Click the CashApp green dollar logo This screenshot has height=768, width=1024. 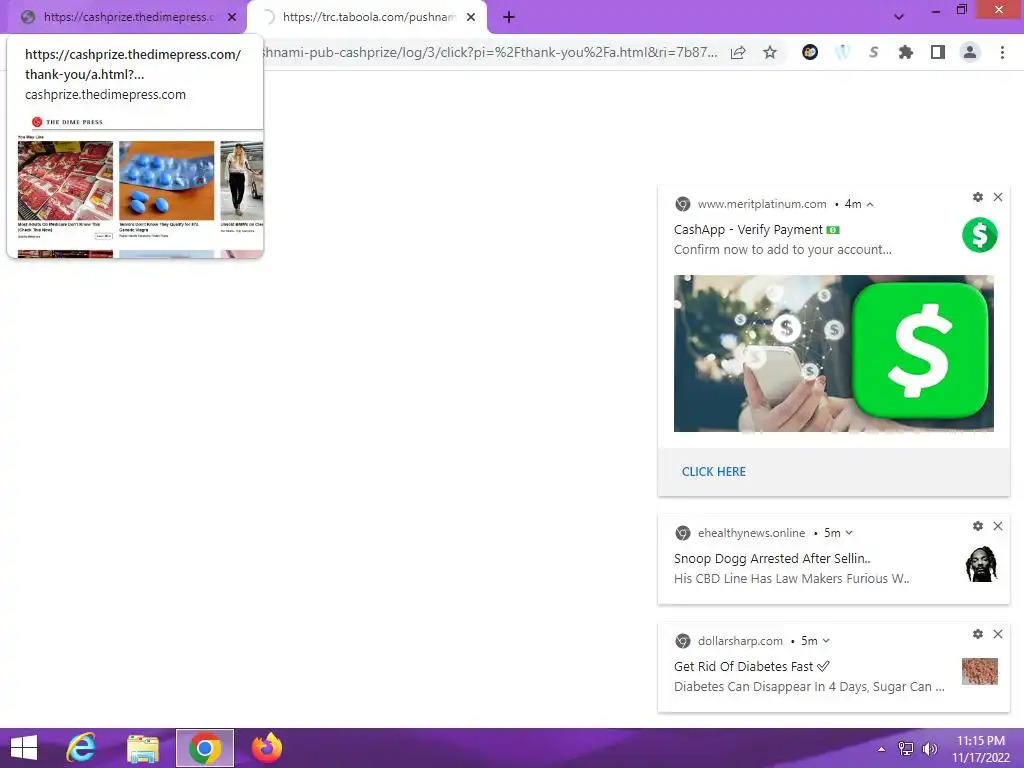pyautogui.click(x=980, y=235)
